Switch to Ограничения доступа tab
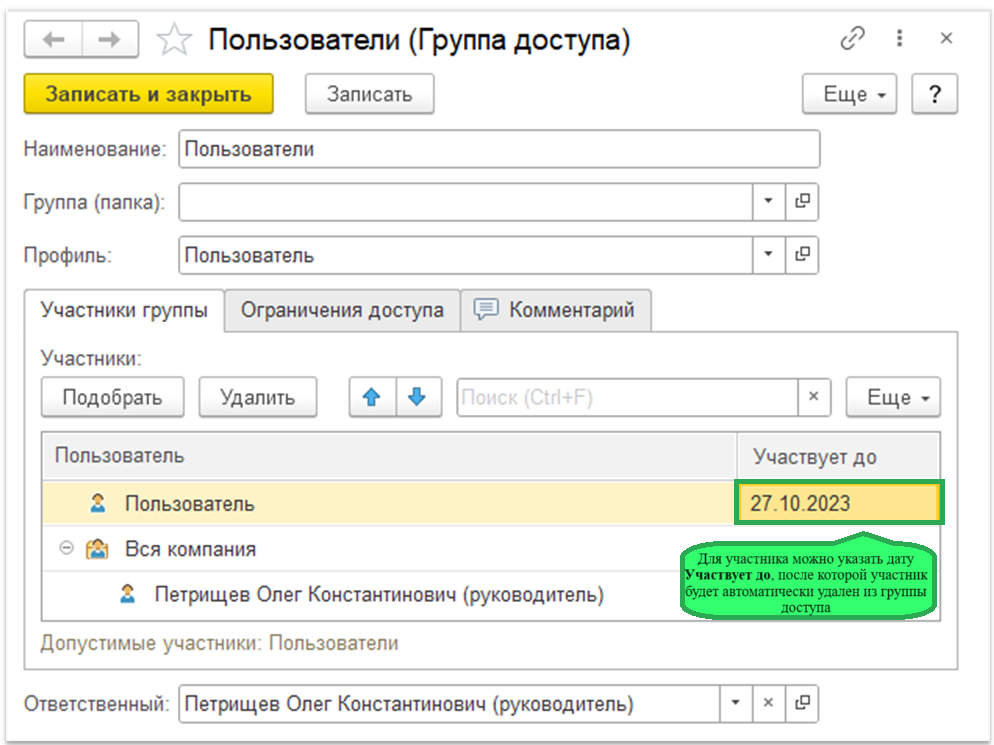The width and height of the screenshot is (994, 745). 342,310
